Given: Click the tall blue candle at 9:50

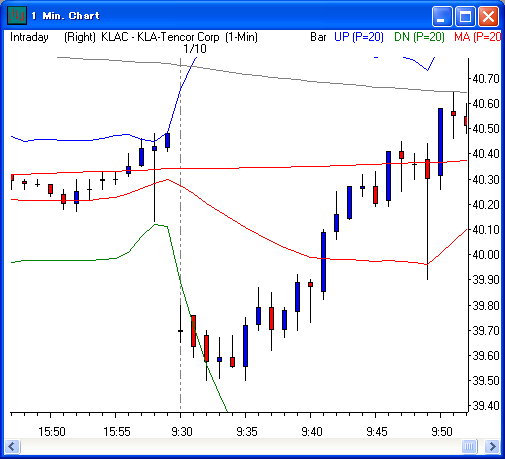Looking at the screenshot, I should [440, 142].
